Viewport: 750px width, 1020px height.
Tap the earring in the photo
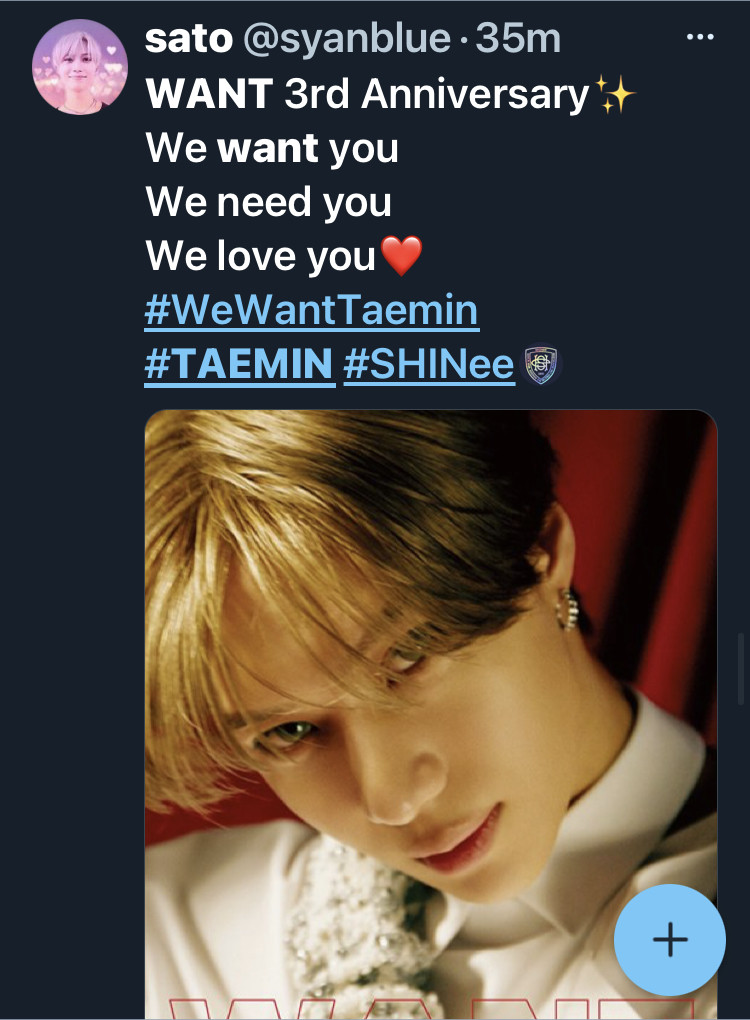pos(568,610)
